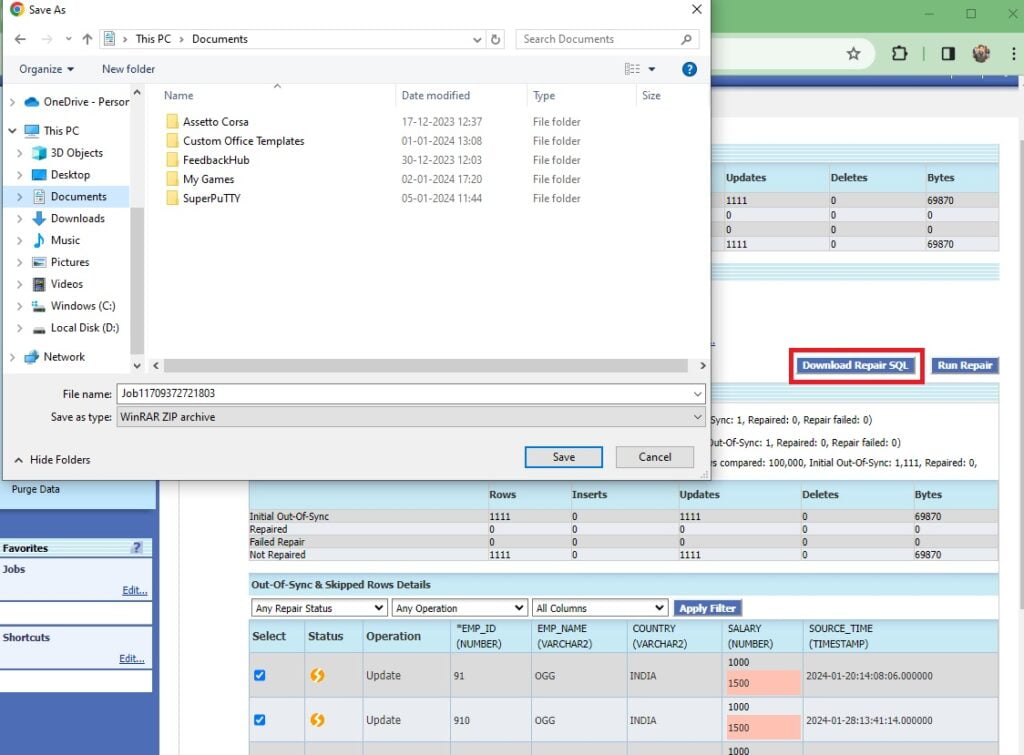Open the Organize menu
Image resolution: width=1024 pixels, height=755 pixels.
tap(45, 68)
